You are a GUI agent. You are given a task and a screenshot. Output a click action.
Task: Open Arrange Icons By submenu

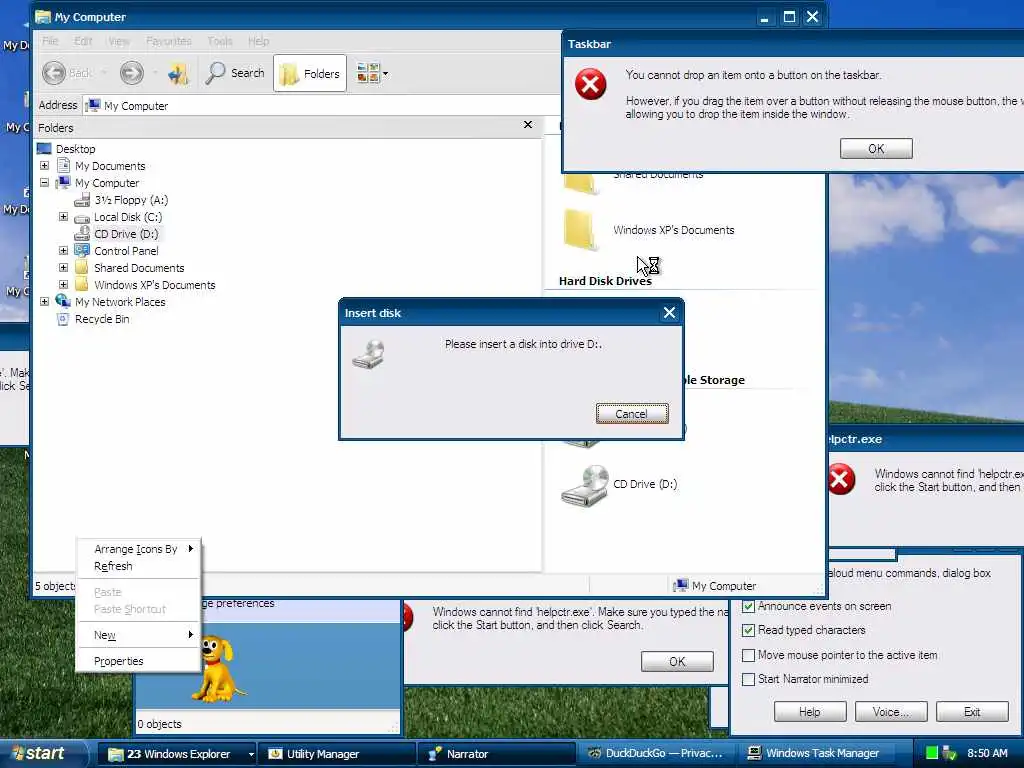point(138,549)
